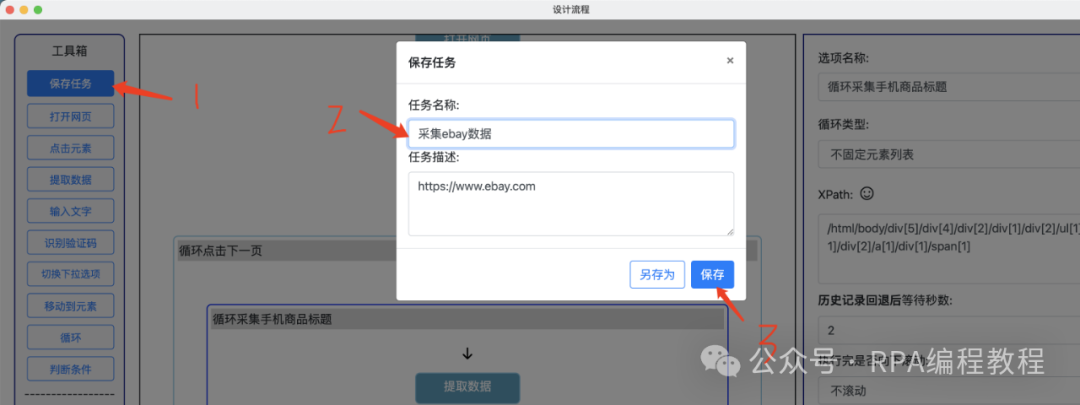Select the 切换下拉选项 tool
The height and width of the screenshot is (405, 1080).
[70, 274]
